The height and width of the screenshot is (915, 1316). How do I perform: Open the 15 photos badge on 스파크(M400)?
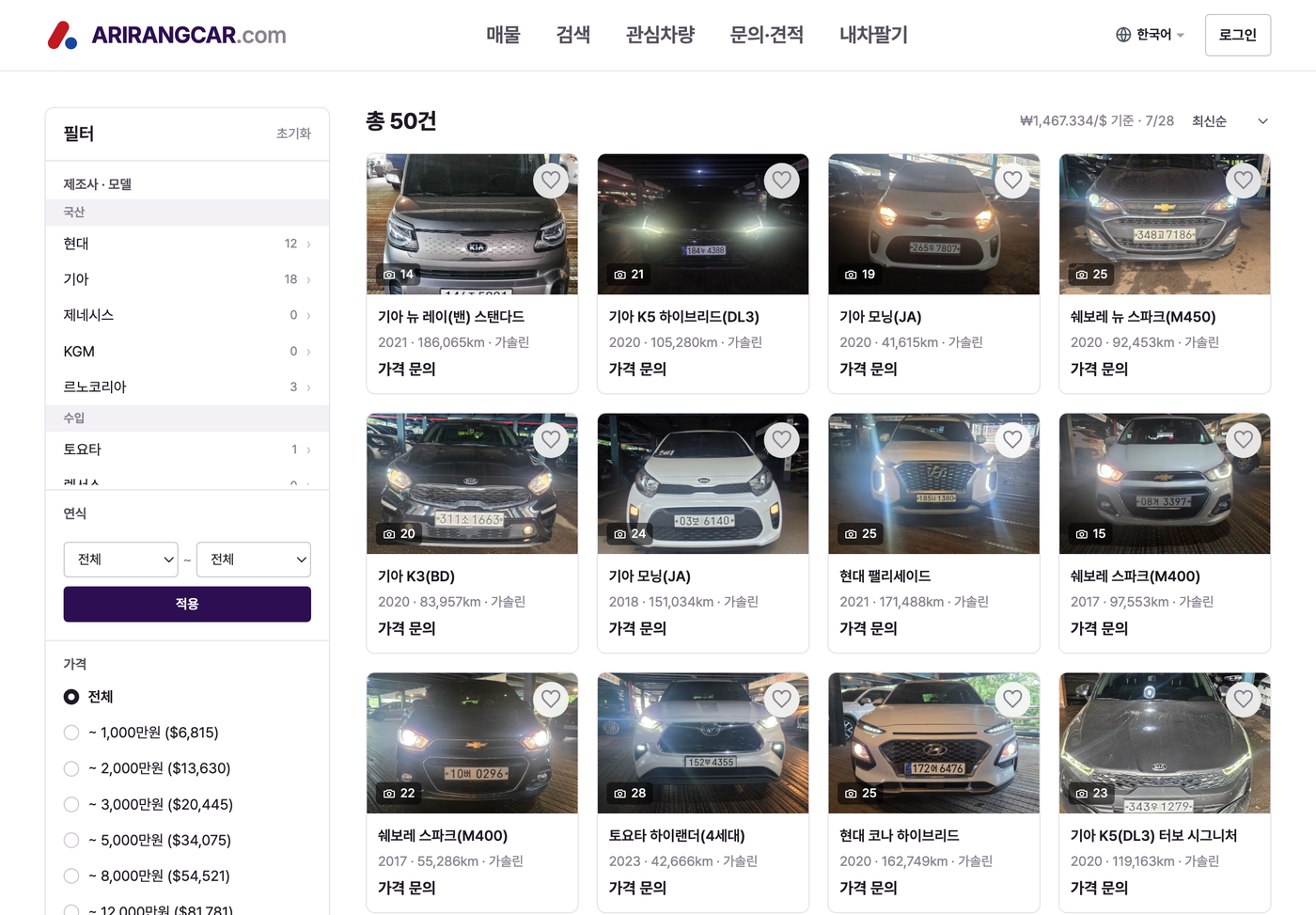(1091, 534)
